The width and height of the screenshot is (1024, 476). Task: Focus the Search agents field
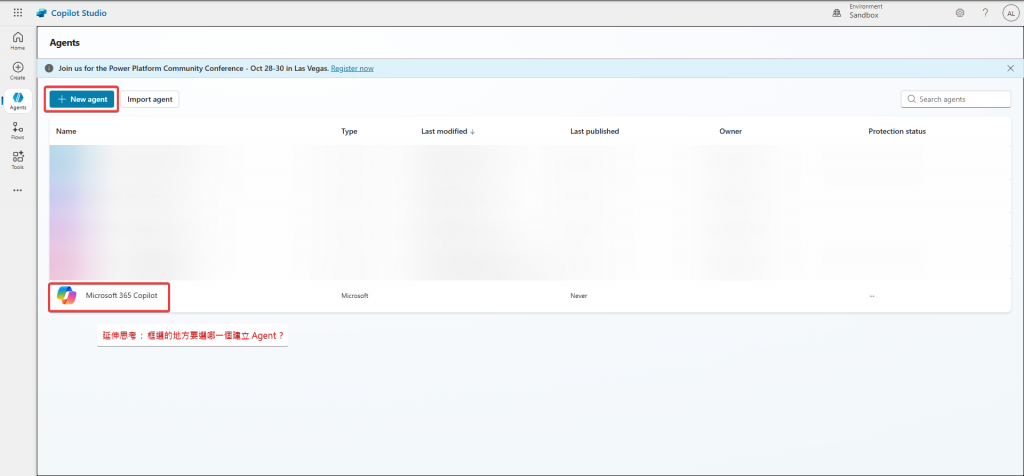956,99
